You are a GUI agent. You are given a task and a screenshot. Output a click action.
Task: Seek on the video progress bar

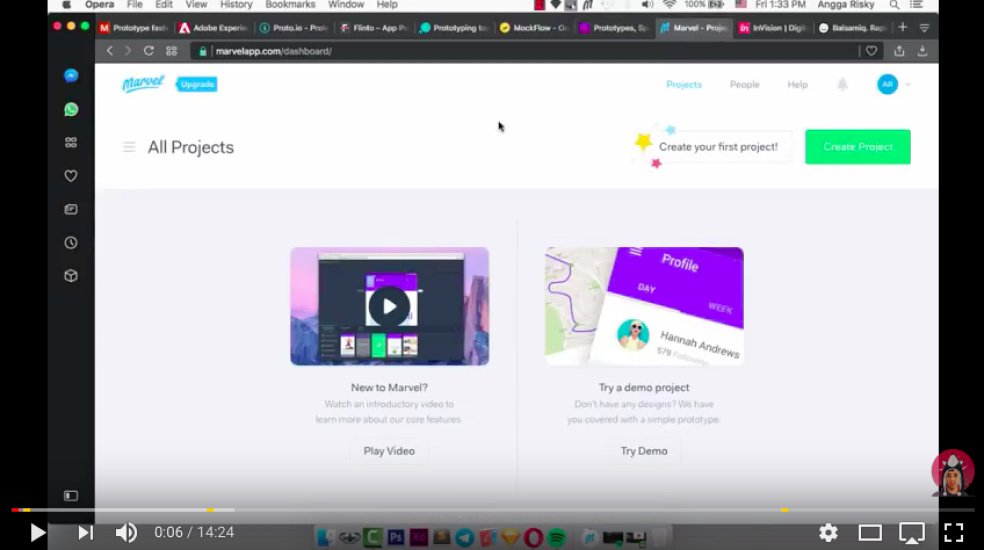pyautogui.click(x=492, y=510)
